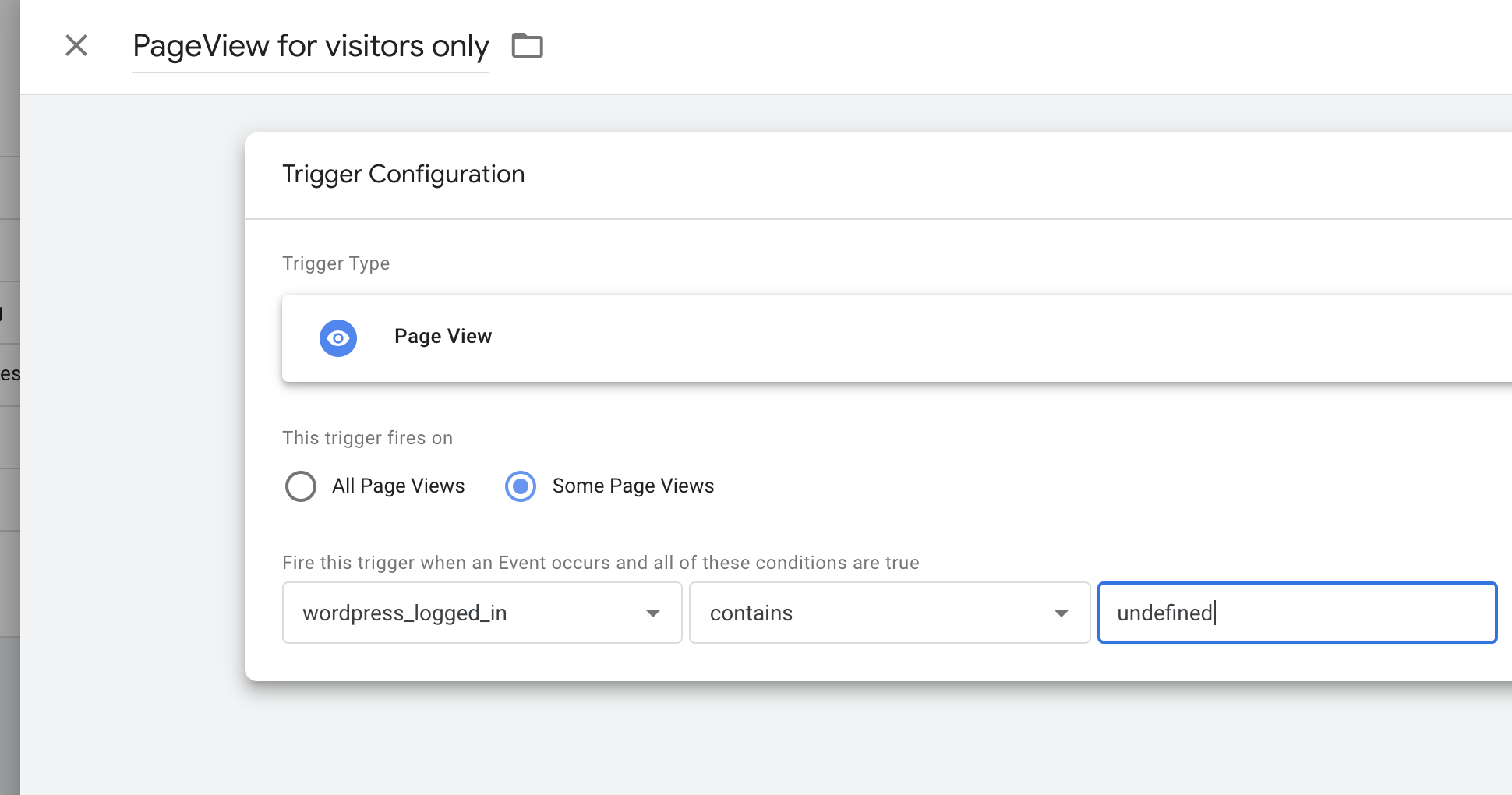Click the This trigger fires on label

(367, 438)
